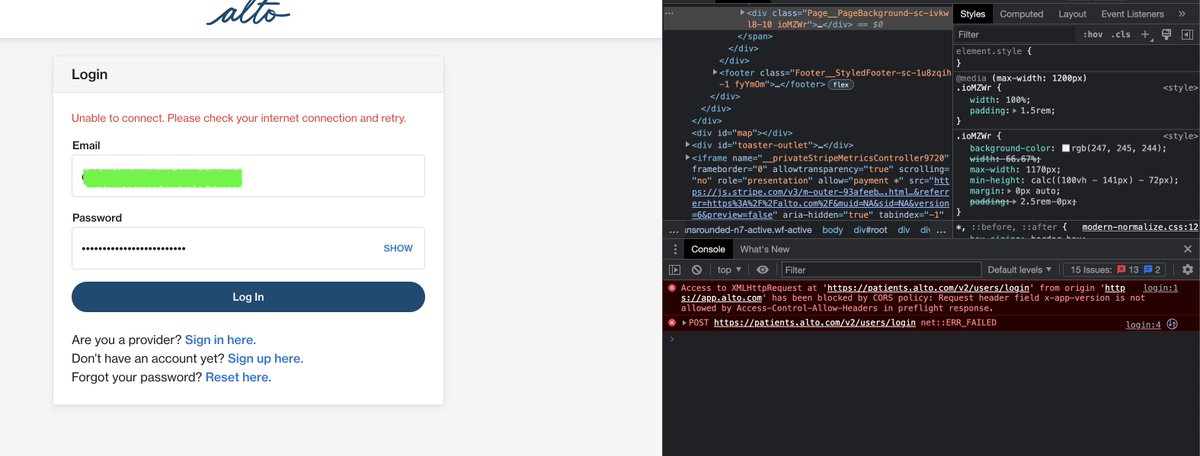The width and height of the screenshot is (1200, 456).
Task: Click the new style rule plus icon
Action: (x=1146, y=34)
